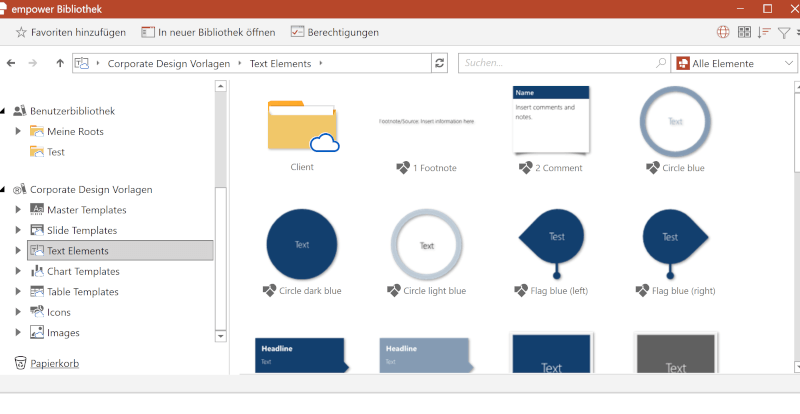This screenshot has height=414, width=800.
Task: Go back with the left arrow
Action: pos(11,63)
